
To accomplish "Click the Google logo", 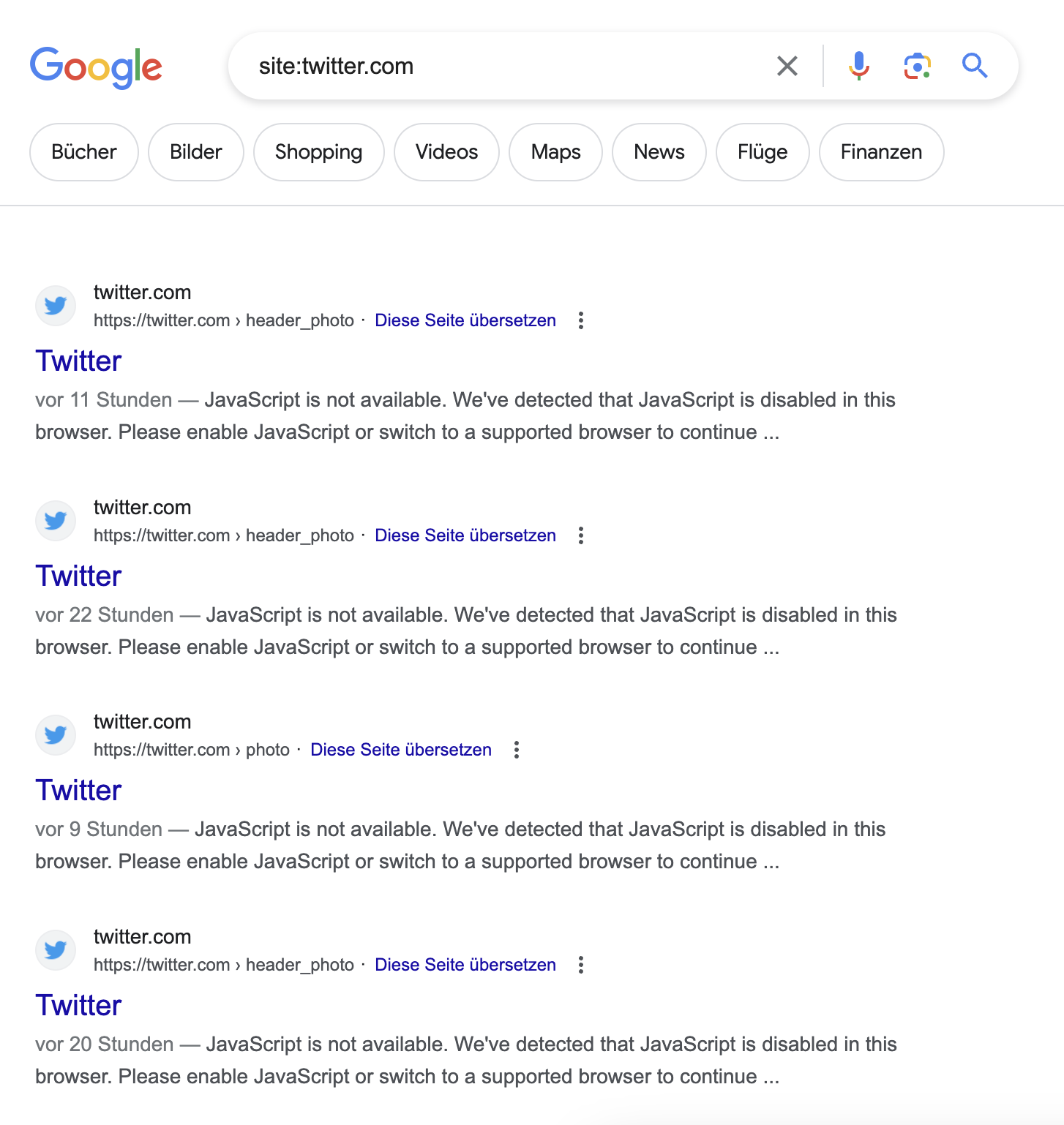I will 96,67.
